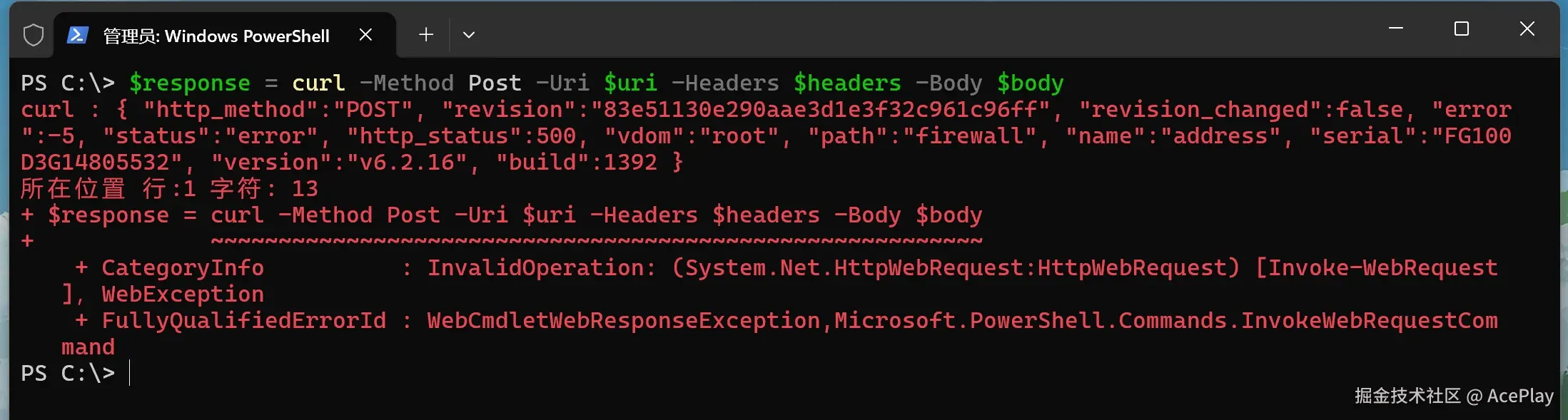Minimize the terminal window

[1396, 29]
